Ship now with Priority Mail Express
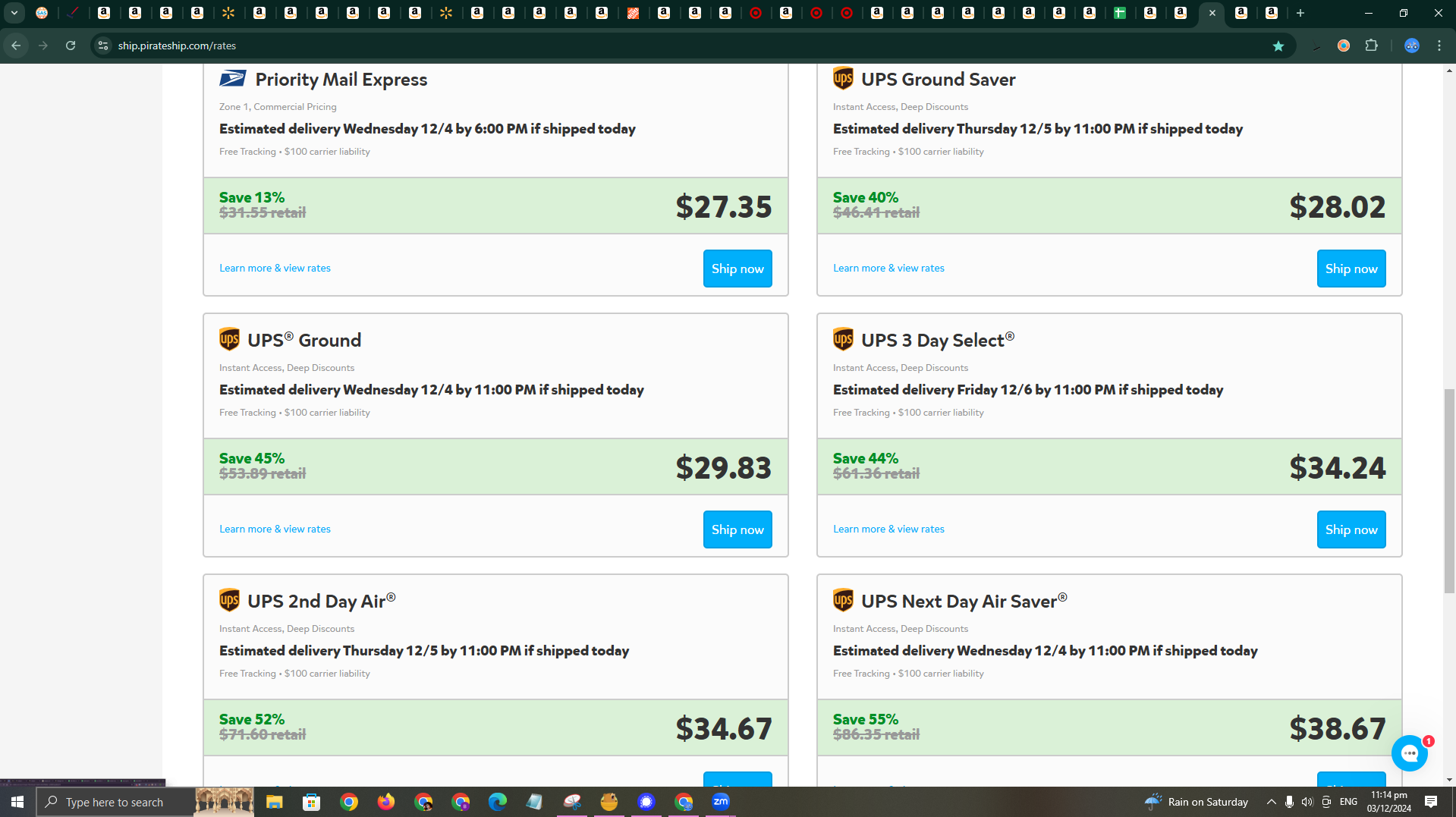This screenshot has height=817, width=1456. (737, 269)
